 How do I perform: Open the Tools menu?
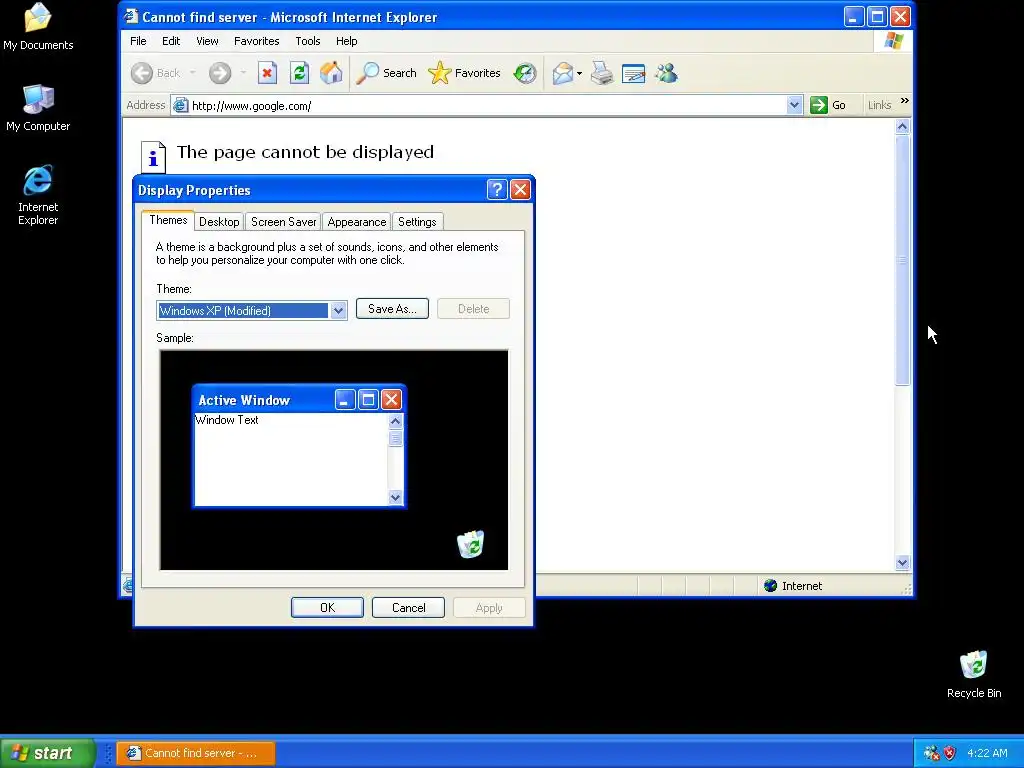click(x=308, y=40)
